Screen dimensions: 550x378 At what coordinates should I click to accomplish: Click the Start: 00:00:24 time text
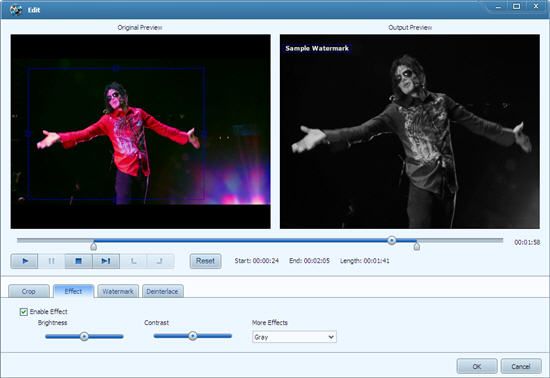[256, 261]
